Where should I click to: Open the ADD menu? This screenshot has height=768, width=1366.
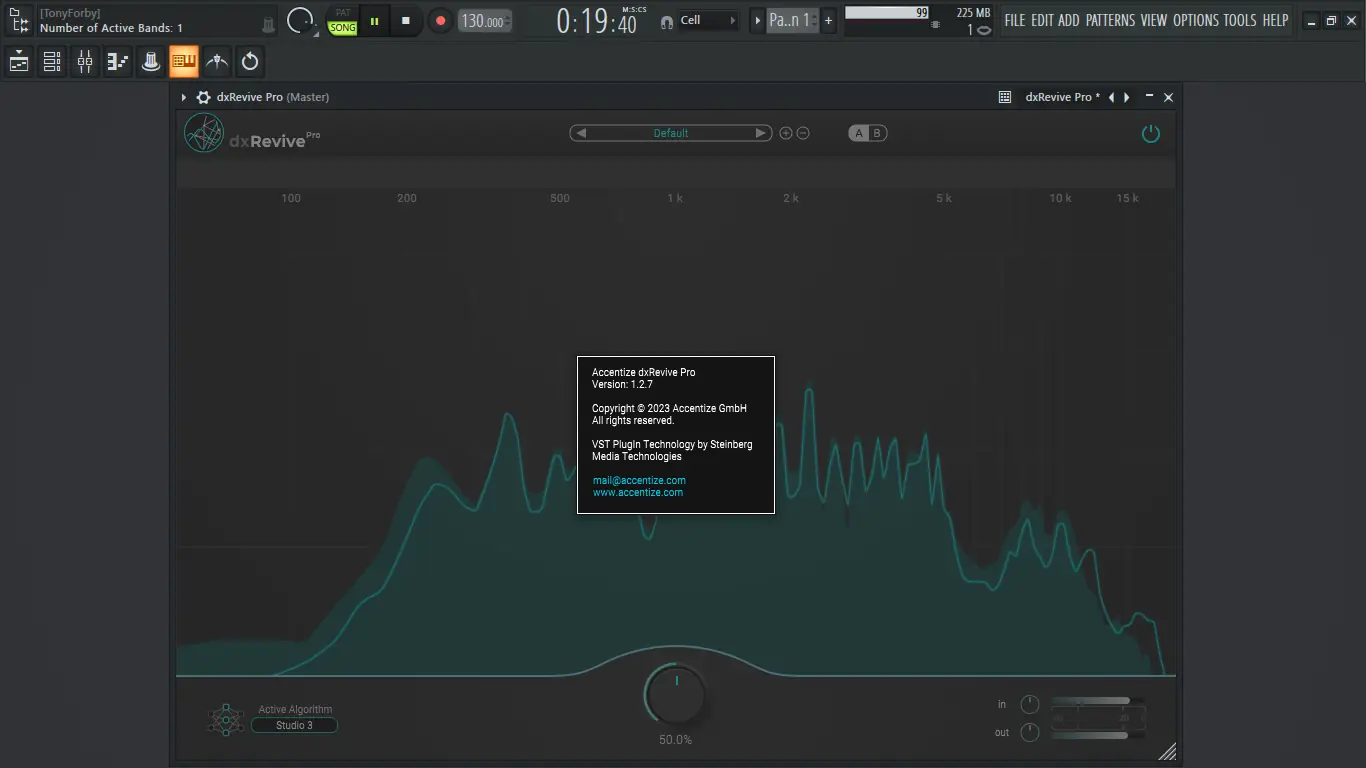1069,20
